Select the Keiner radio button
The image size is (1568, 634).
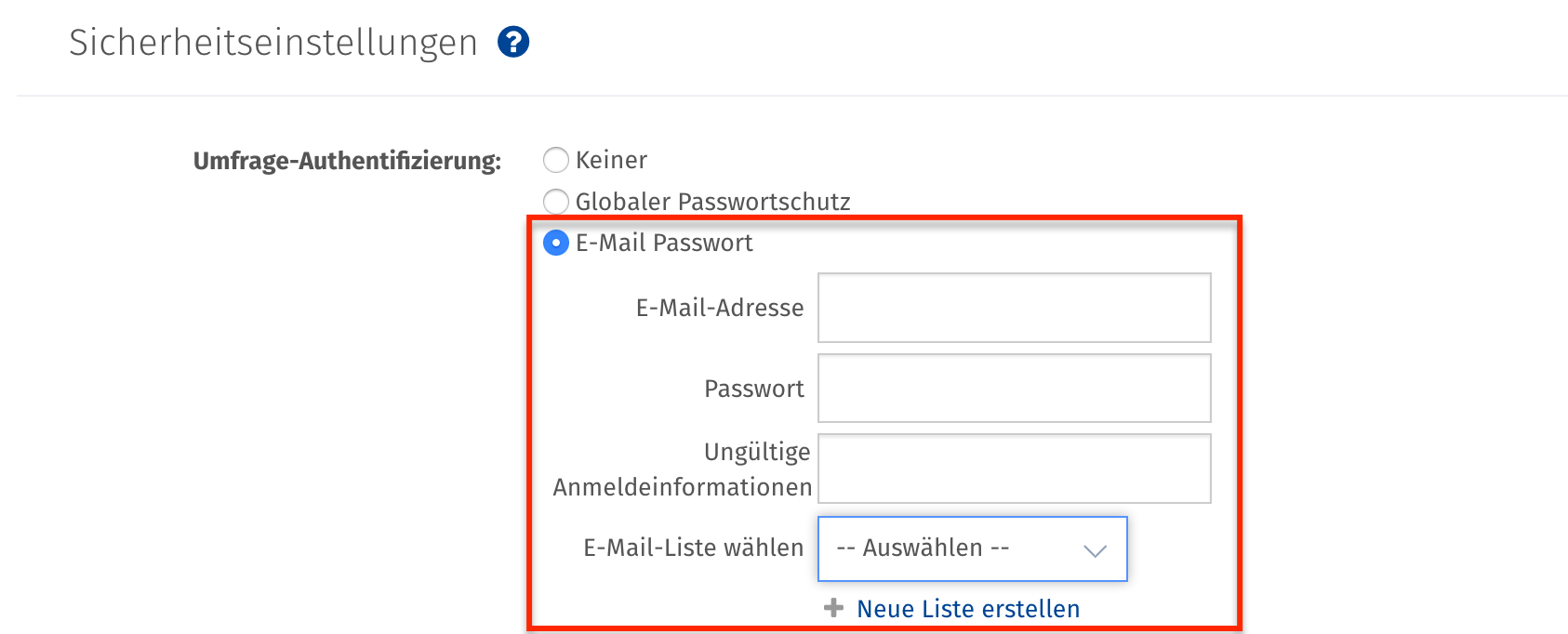(x=556, y=160)
